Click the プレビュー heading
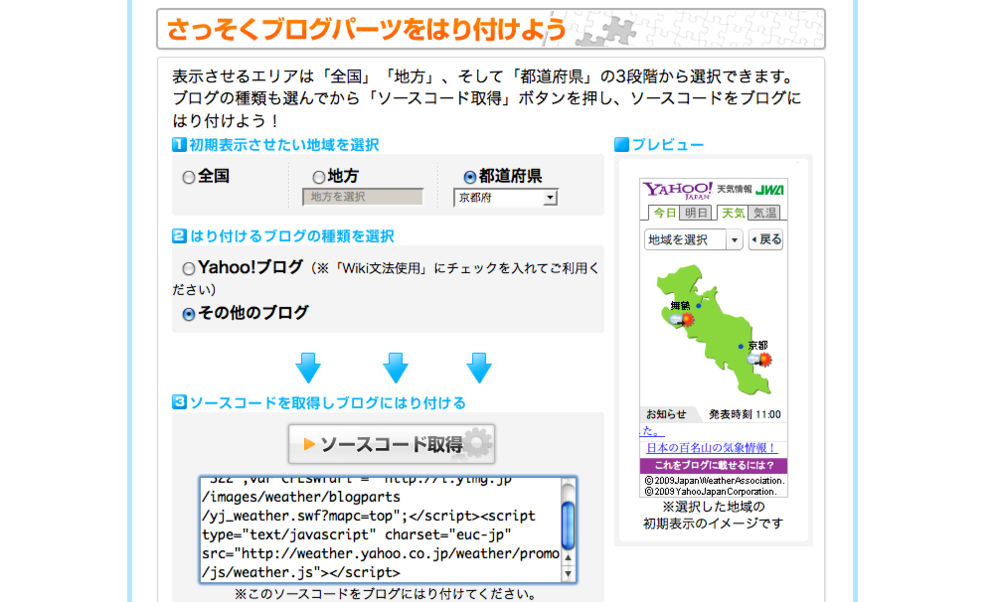1000x602 pixels. click(x=668, y=145)
